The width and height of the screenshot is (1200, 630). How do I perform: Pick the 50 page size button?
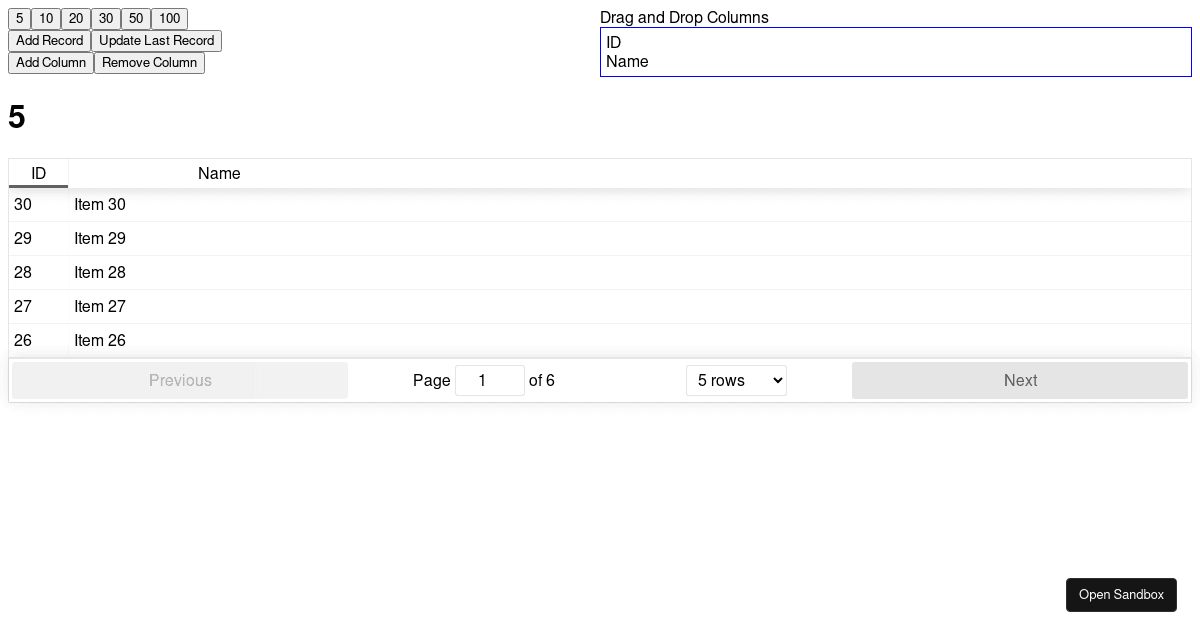[136, 19]
